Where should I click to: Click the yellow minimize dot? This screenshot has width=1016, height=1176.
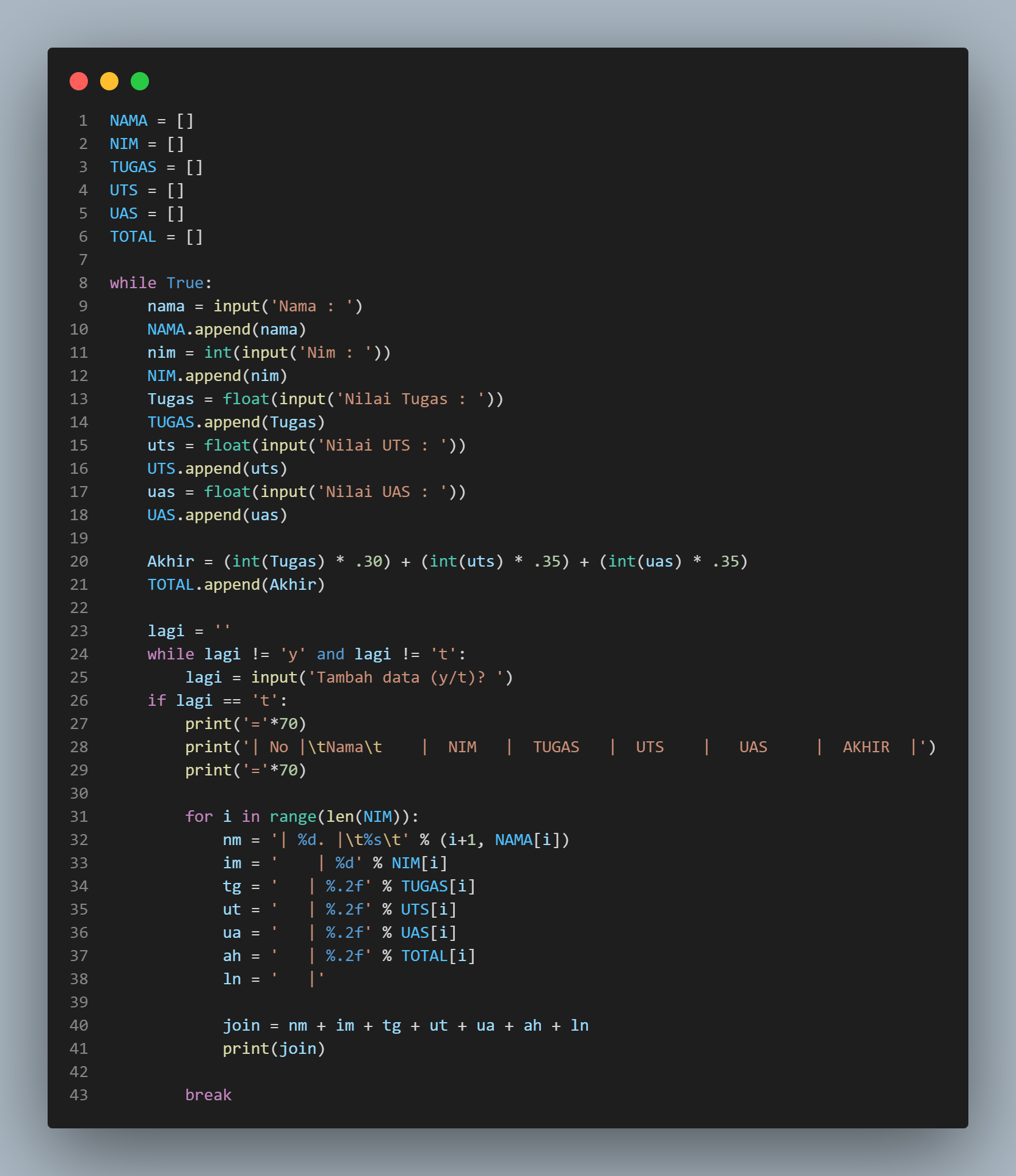tap(109, 81)
